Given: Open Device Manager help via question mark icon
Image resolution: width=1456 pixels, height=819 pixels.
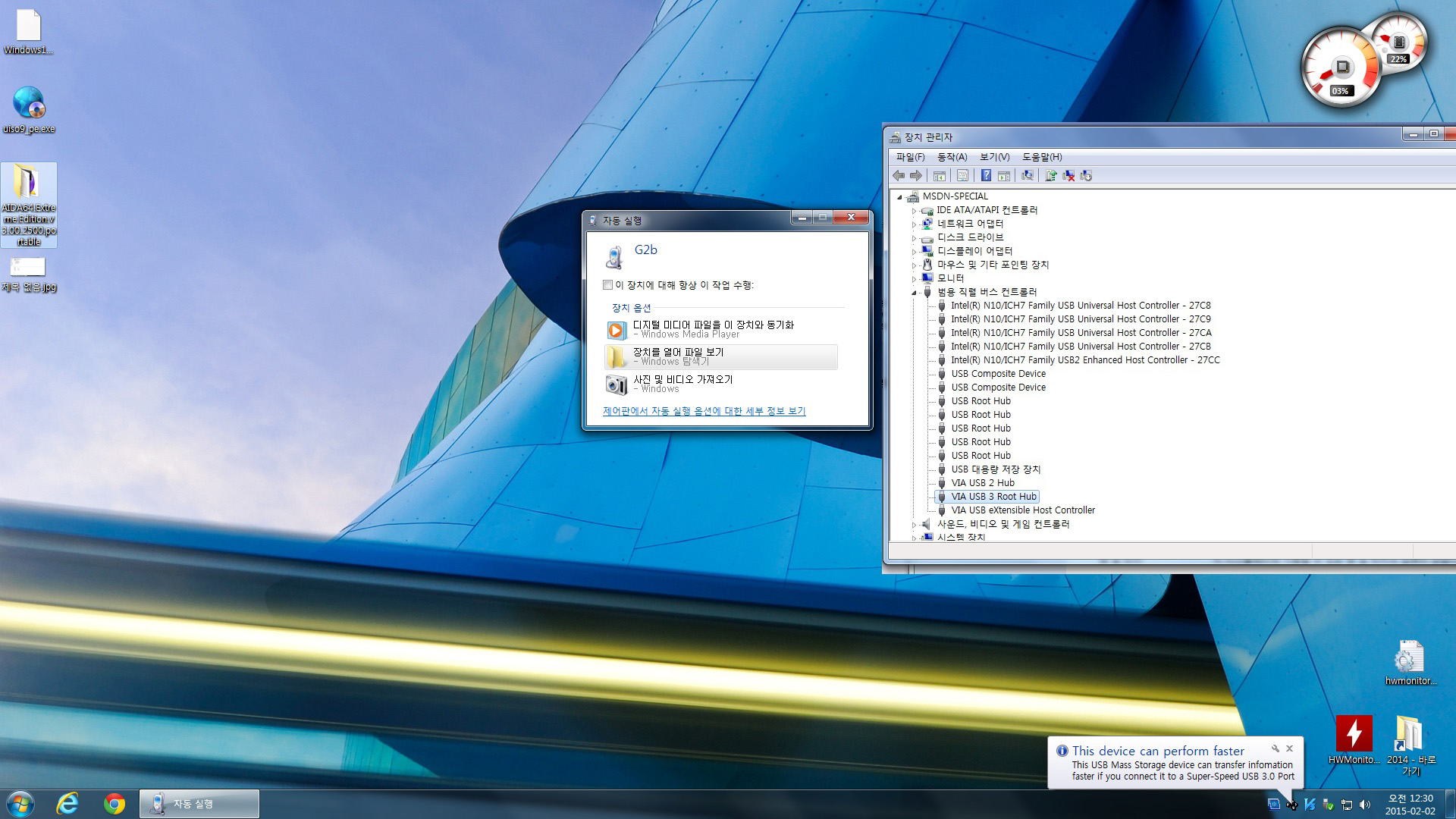Looking at the screenshot, I should pos(986,175).
